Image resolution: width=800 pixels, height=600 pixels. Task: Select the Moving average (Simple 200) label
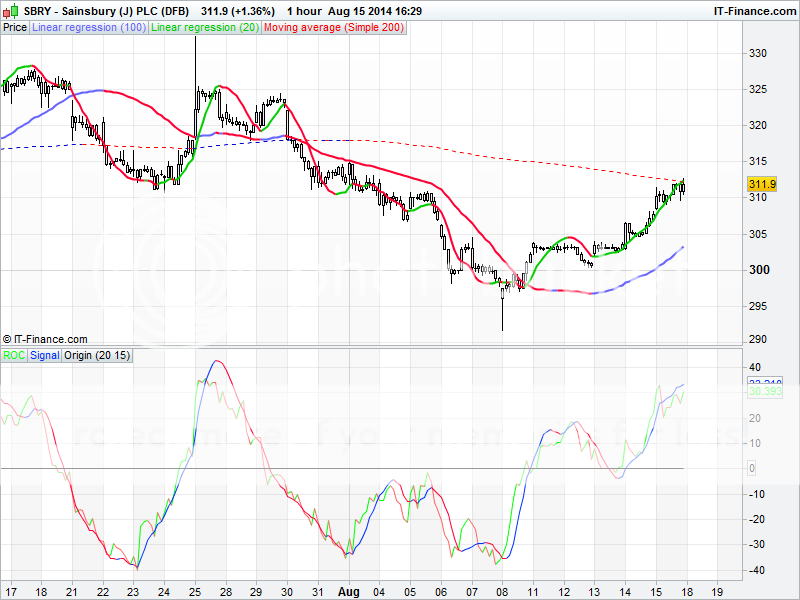[x=334, y=28]
